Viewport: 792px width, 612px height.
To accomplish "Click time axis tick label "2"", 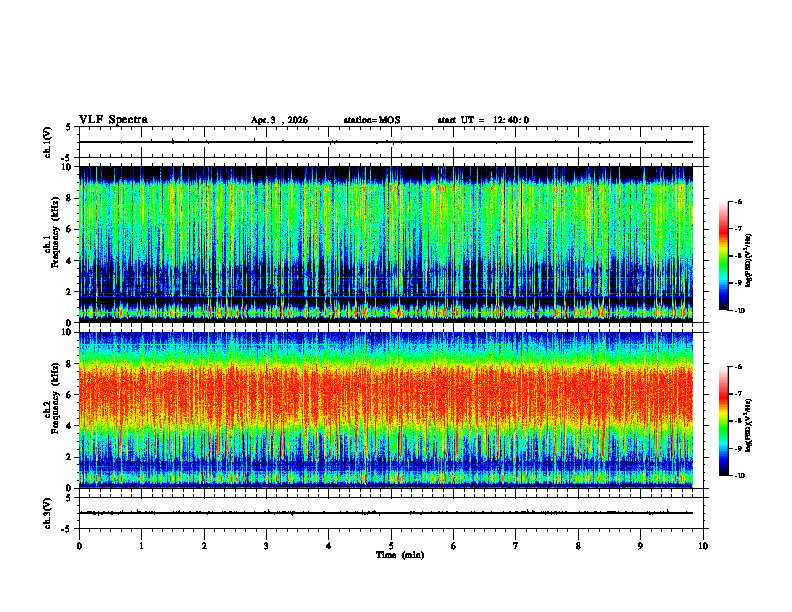I will 204,546.
